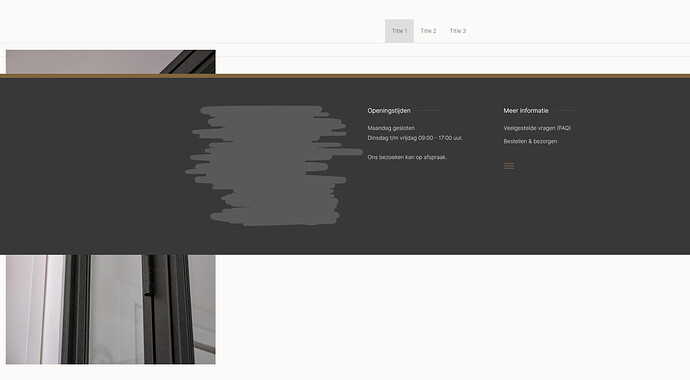Select the Ons bezoeken kan op afspraak text

pyautogui.click(x=407, y=157)
